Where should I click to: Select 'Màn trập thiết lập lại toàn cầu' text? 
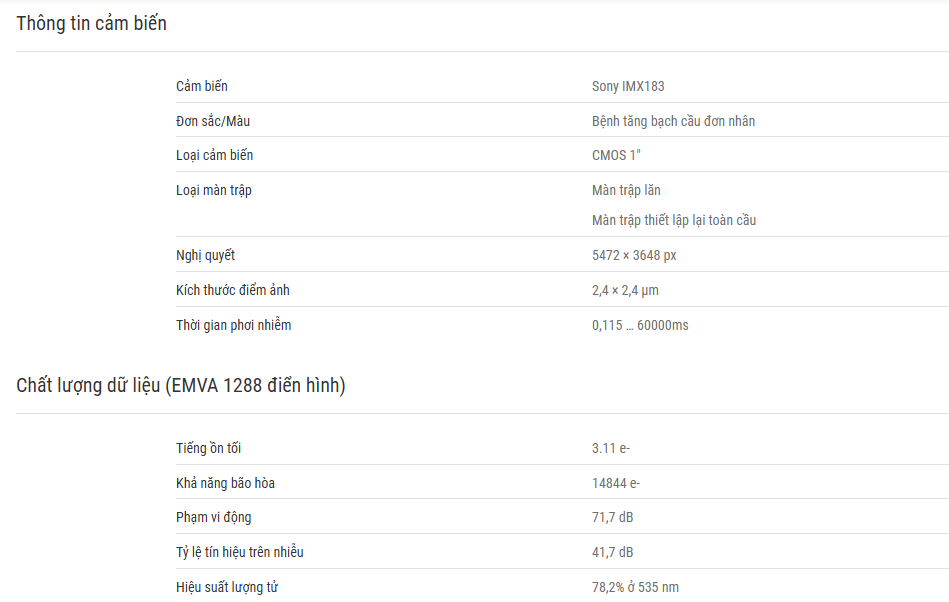673,220
